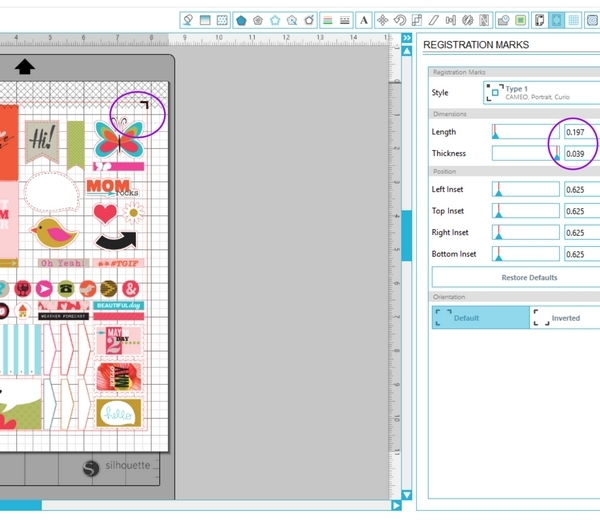Open the Align tool
This screenshot has width=600, height=527.
(451, 20)
